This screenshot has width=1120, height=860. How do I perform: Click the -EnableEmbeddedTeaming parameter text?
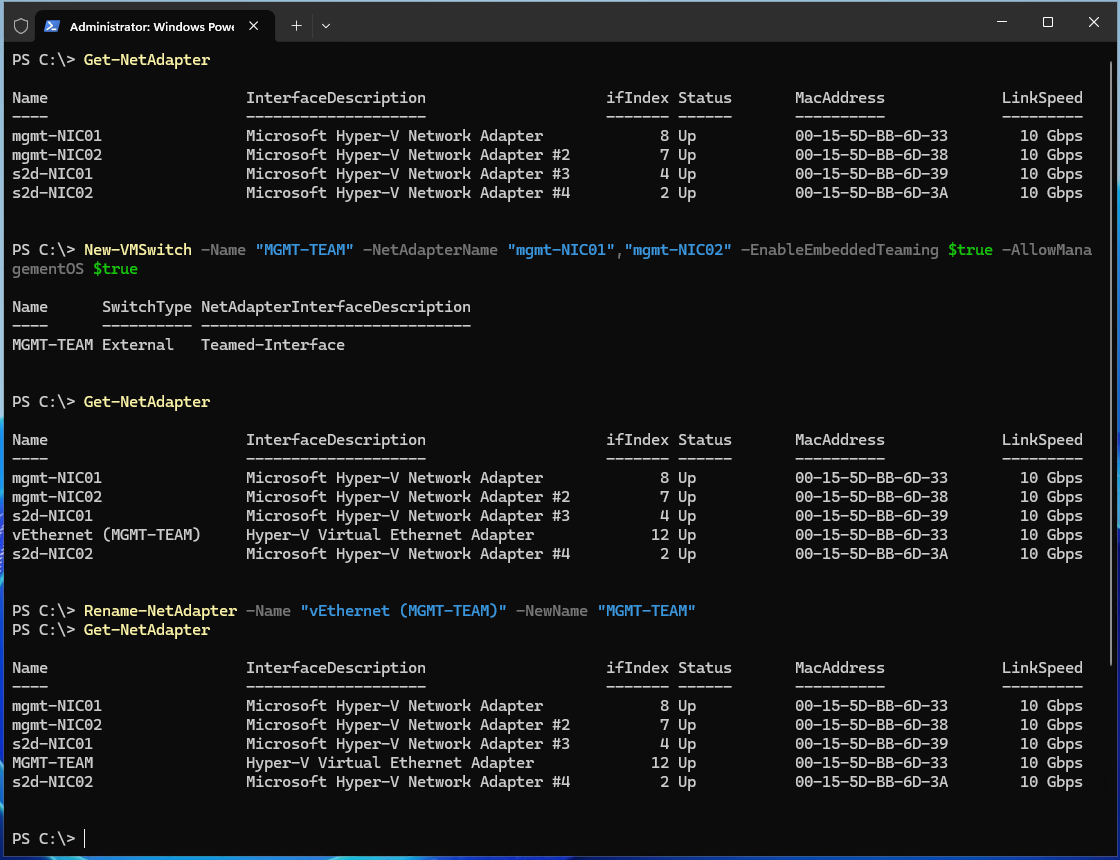[840, 250]
